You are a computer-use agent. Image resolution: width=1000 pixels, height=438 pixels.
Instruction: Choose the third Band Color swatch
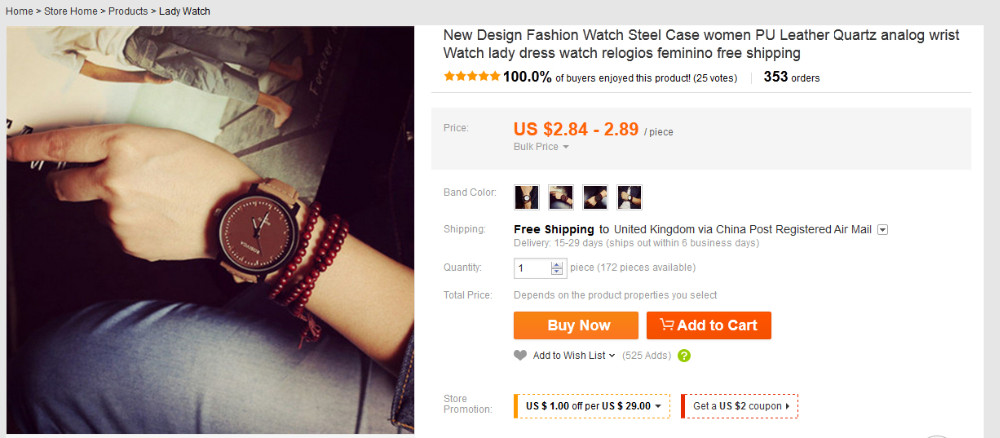pyautogui.click(x=595, y=197)
